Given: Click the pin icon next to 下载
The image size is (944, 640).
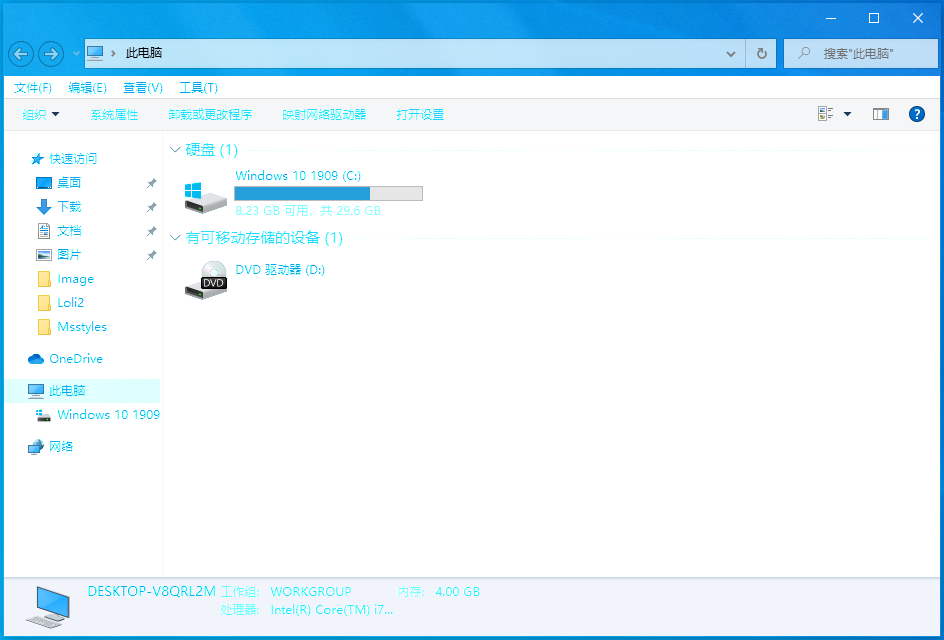Looking at the screenshot, I should [x=152, y=207].
